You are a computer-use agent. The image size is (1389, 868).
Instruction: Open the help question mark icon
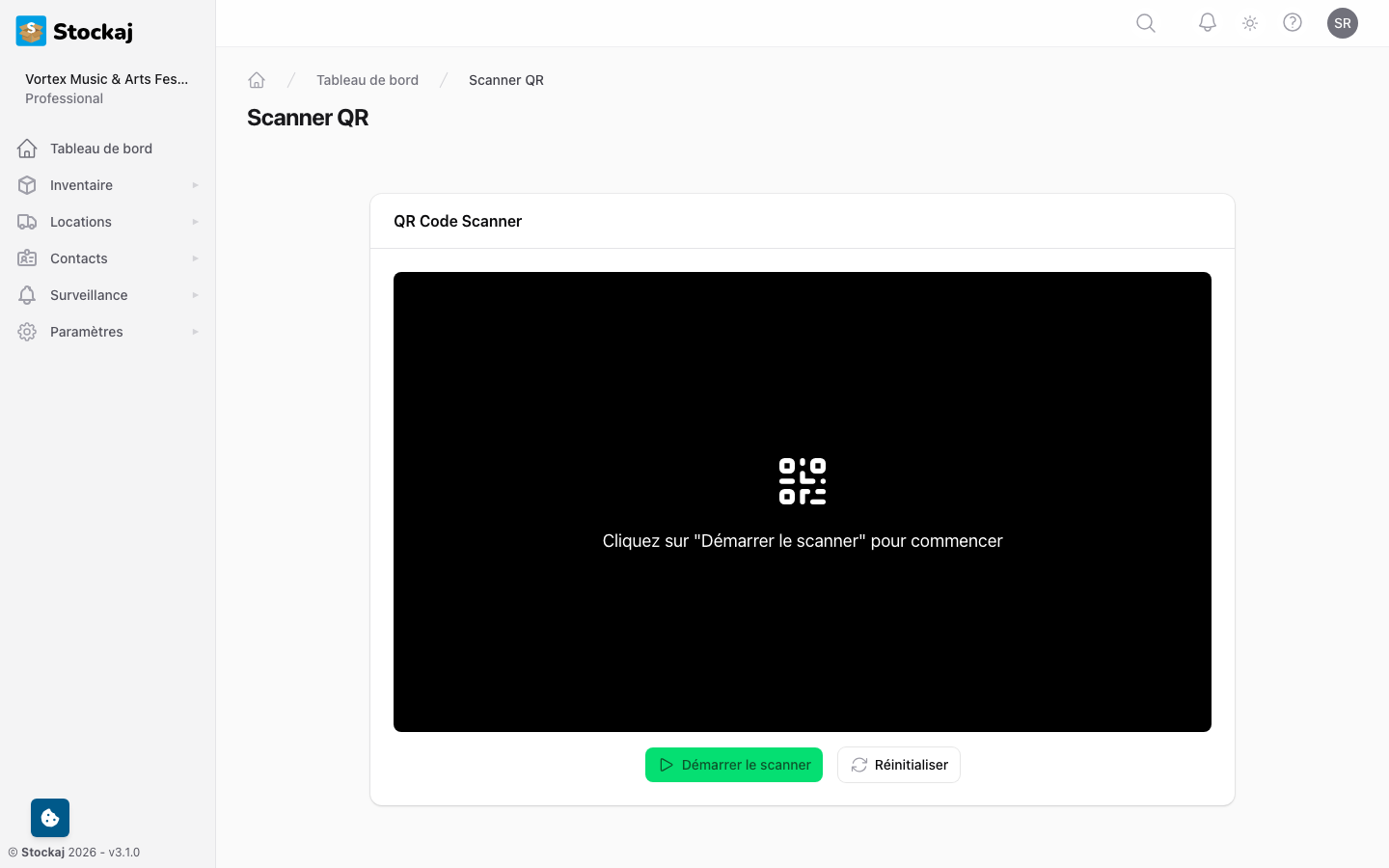(x=1293, y=22)
